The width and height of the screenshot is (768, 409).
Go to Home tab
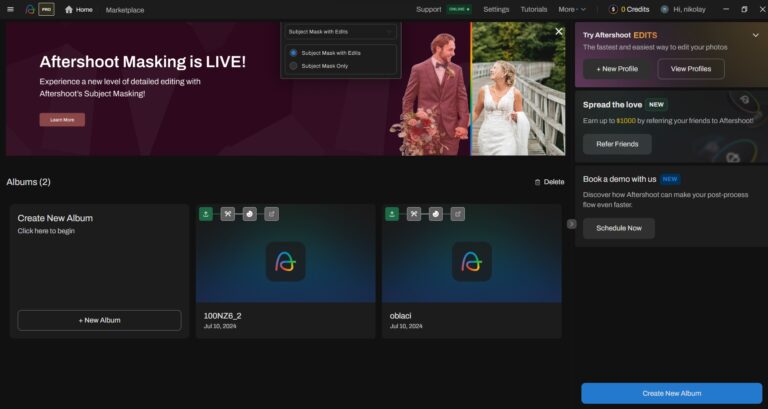[78, 9]
